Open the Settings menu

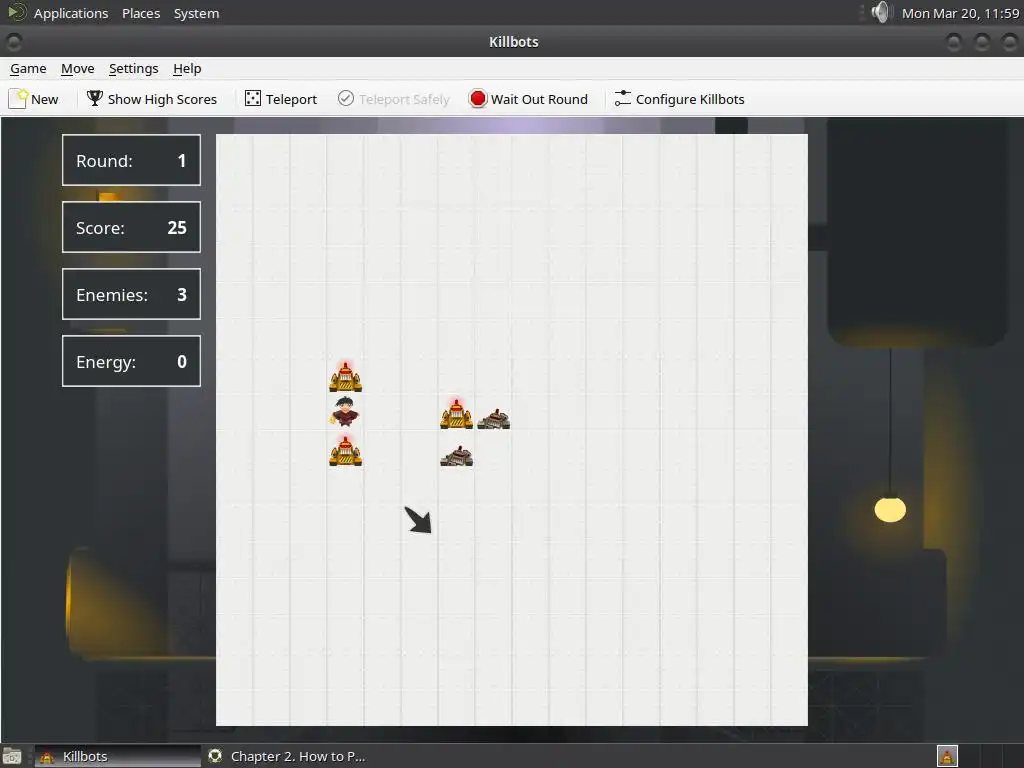(133, 69)
